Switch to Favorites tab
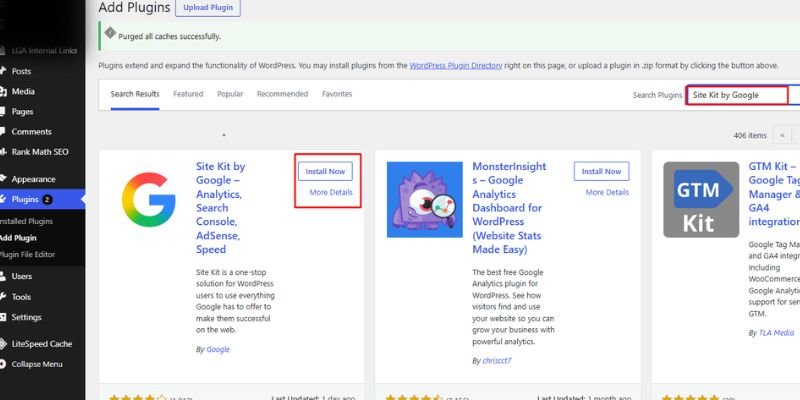Image resolution: width=800 pixels, height=400 pixels. [337, 94]
